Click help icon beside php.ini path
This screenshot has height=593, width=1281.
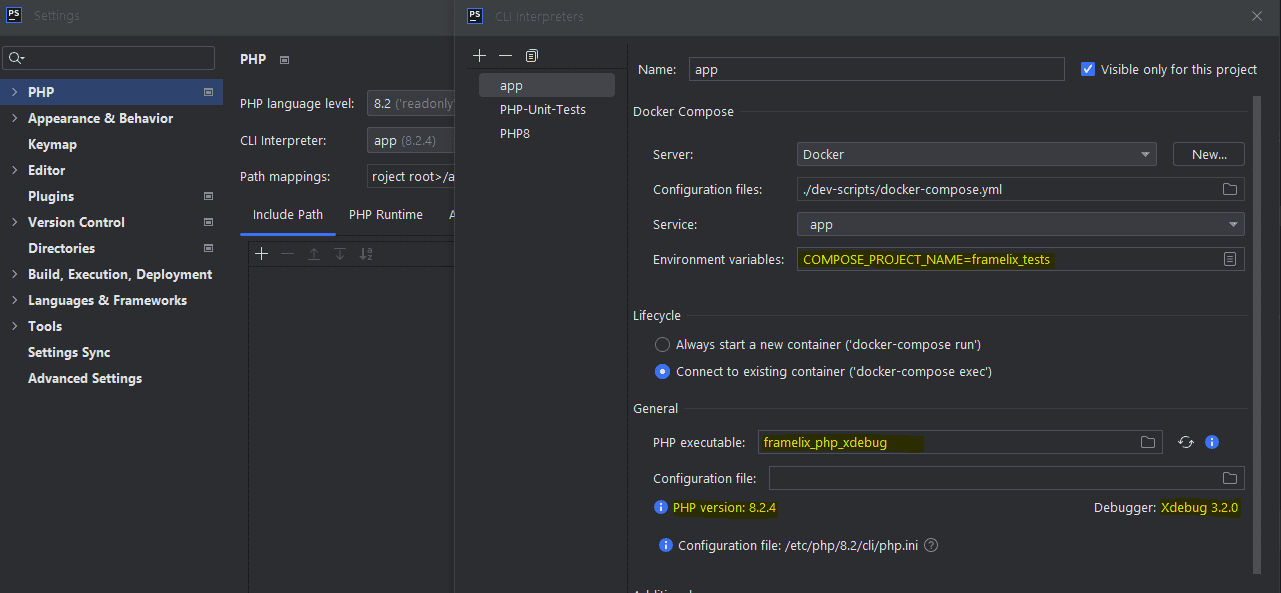[x=932, y=545]
